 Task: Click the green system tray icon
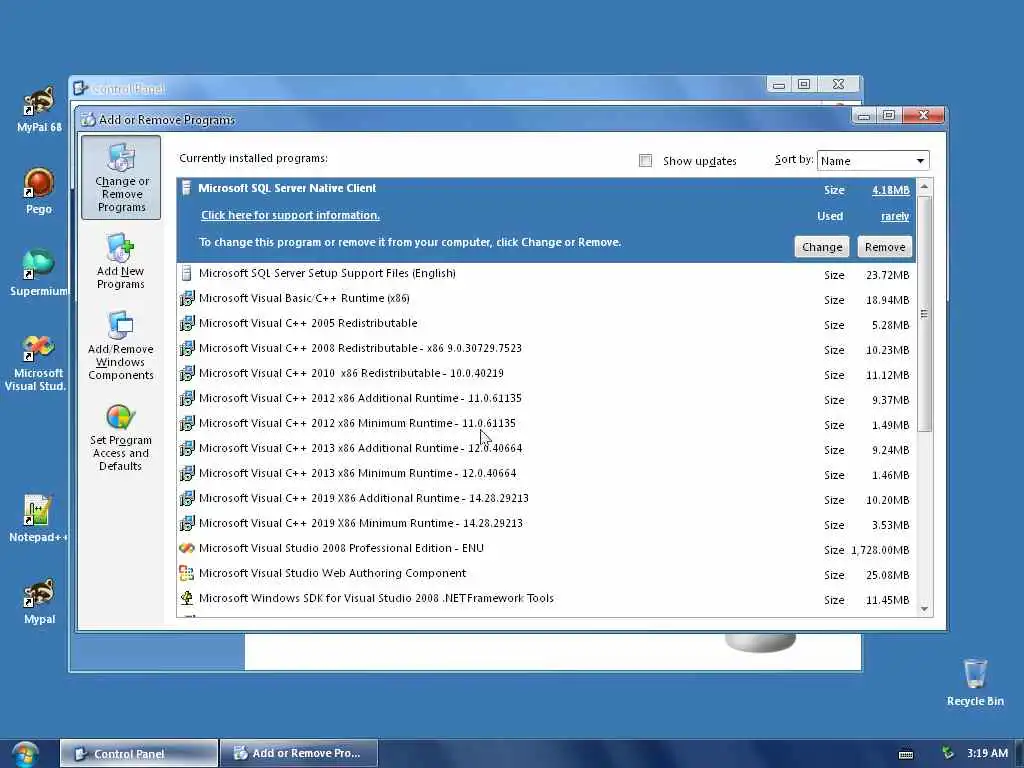coord(948,753)
